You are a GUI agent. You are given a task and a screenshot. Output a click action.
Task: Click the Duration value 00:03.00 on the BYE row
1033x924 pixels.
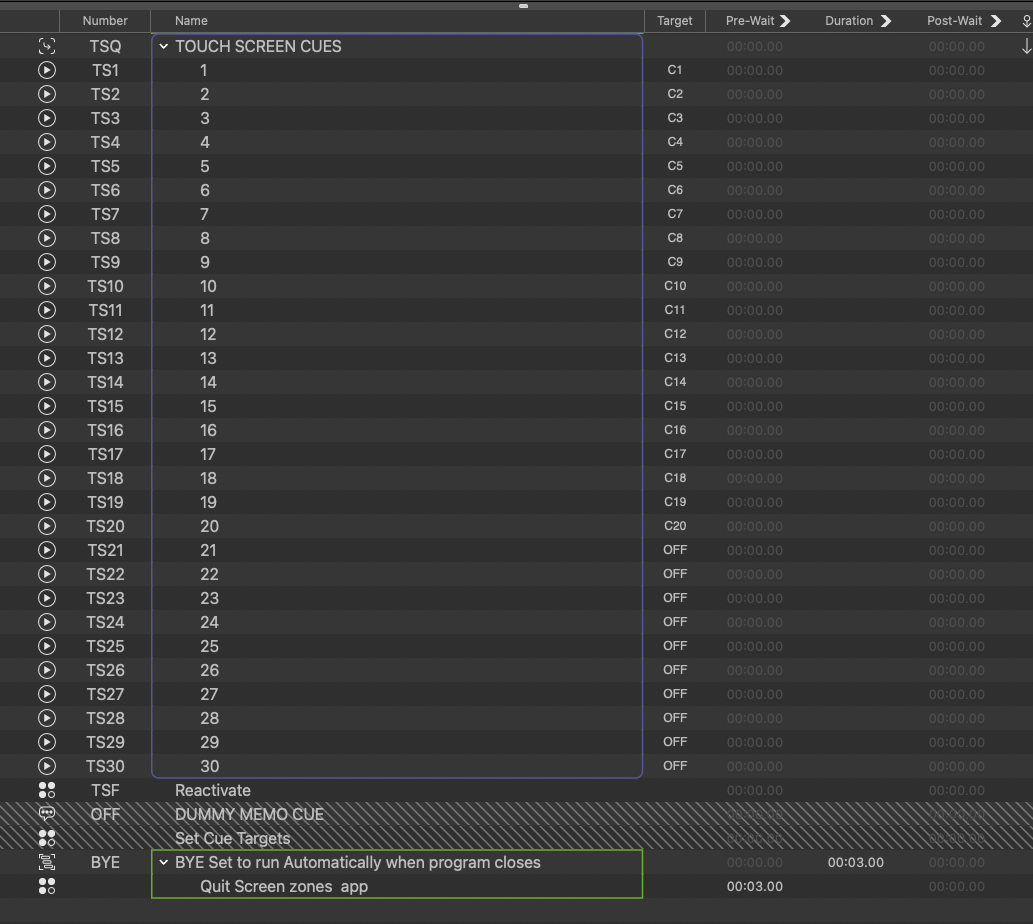click(854, 862)
